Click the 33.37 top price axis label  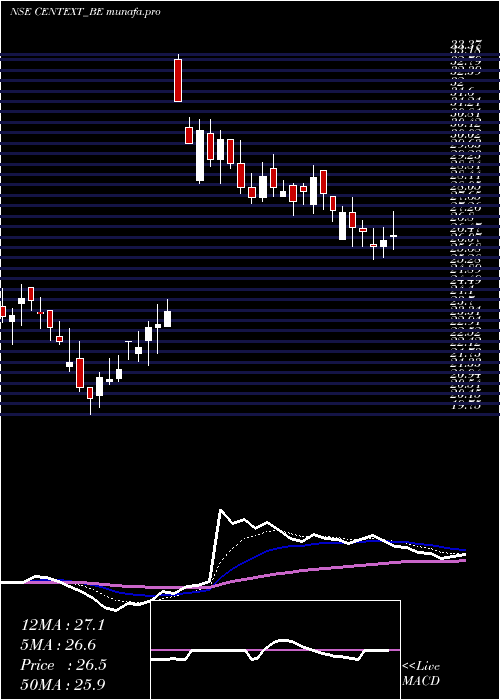coord(467,43)
